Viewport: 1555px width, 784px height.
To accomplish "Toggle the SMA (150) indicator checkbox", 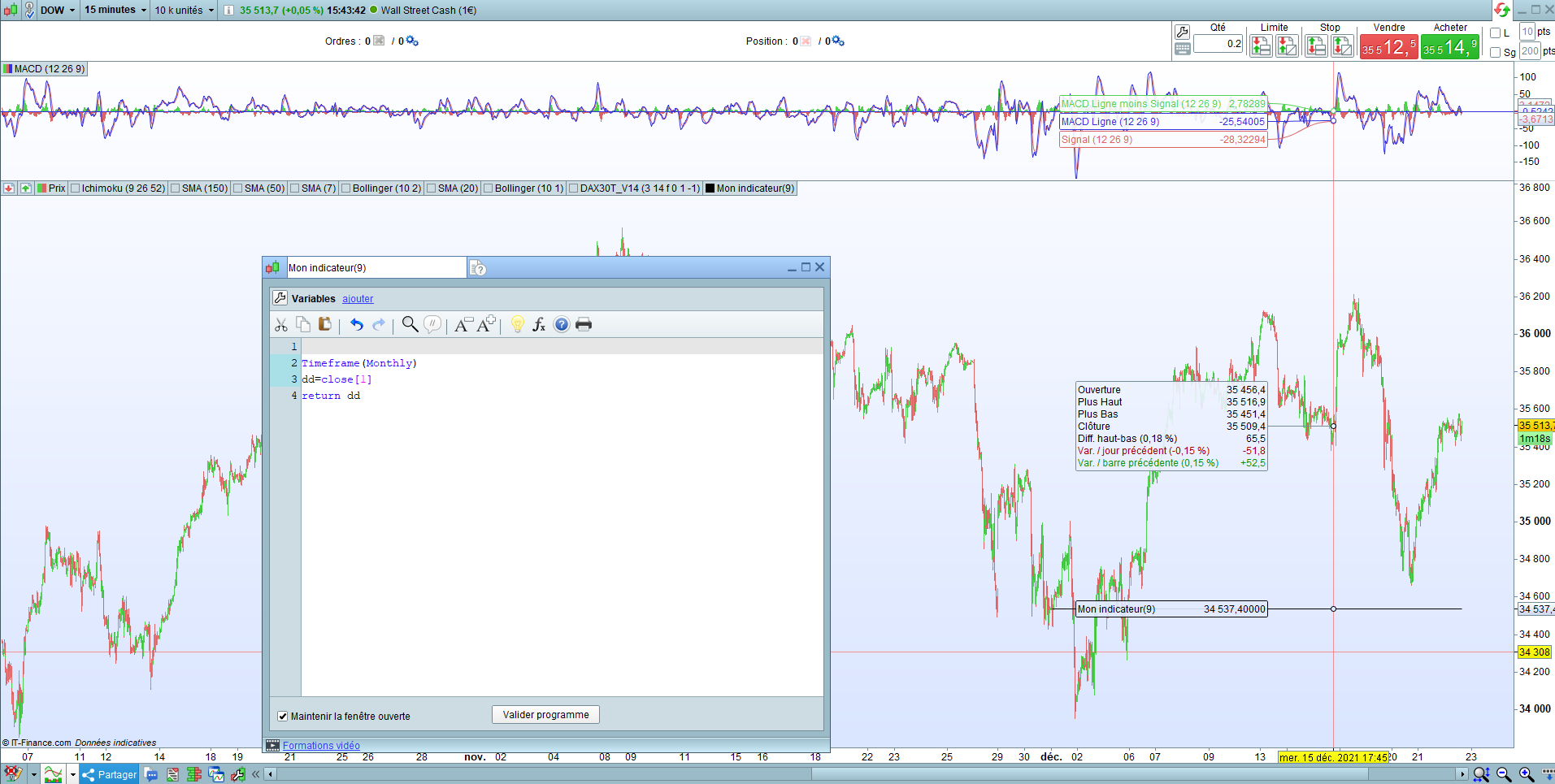I will pyautogui.click(x=175, y=188).
